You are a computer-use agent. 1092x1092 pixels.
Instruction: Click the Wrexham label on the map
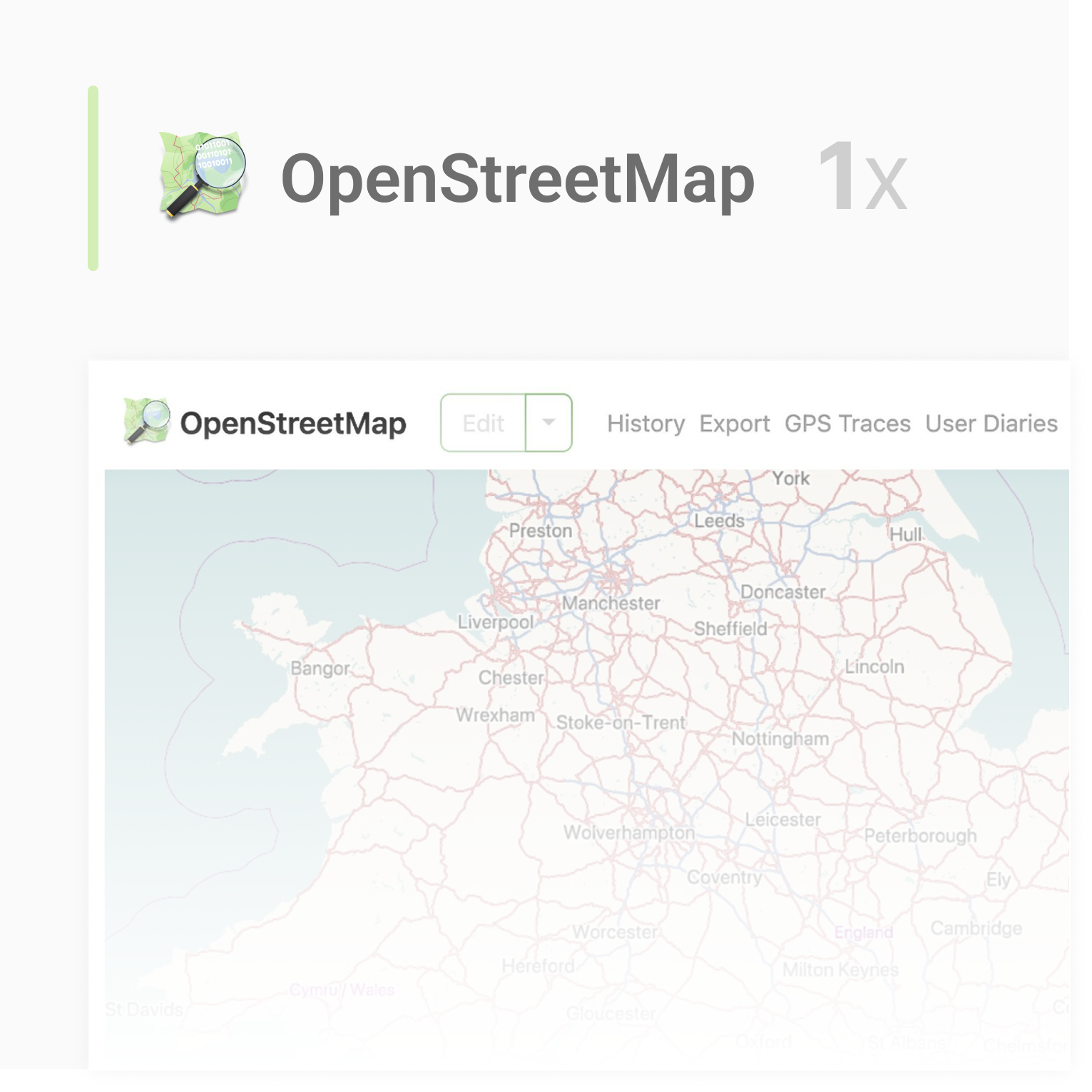[x=496, y=715]
